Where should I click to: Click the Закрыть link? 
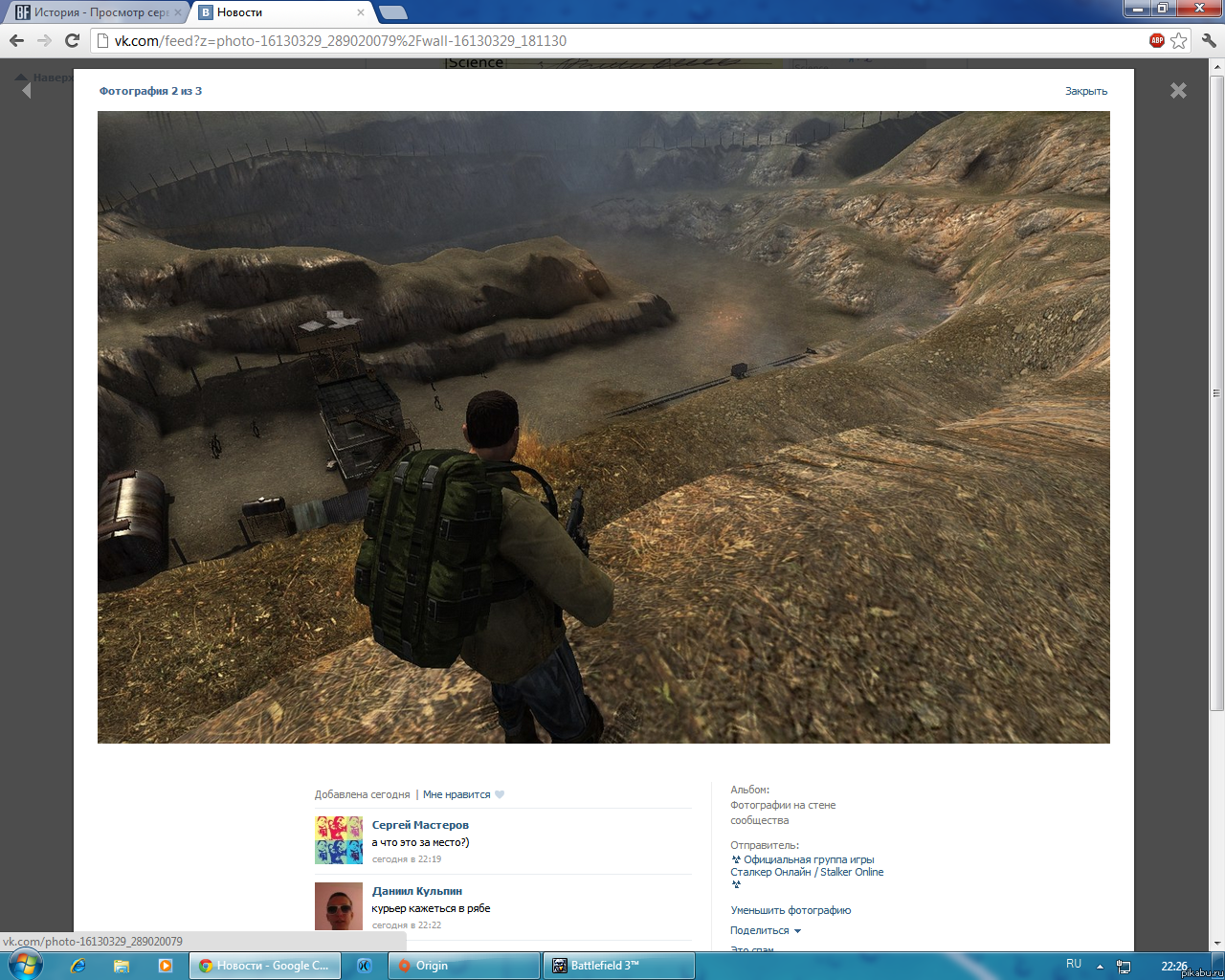coord(1085,91)
